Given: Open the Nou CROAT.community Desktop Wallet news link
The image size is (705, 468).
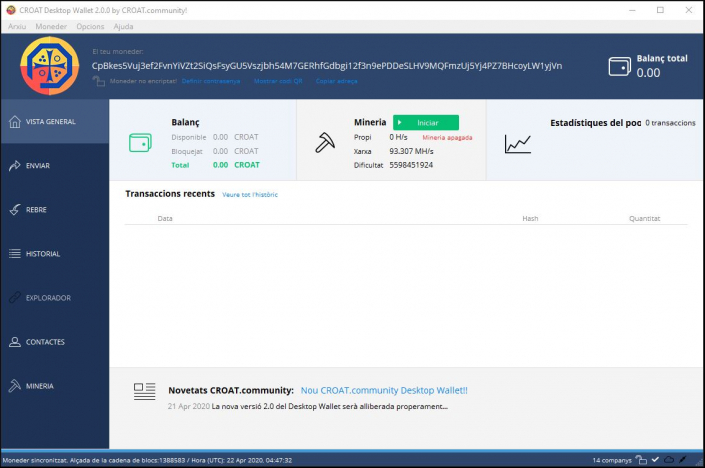Looking at the screenshot, I should pyautogui.click(x=384, y=390).
